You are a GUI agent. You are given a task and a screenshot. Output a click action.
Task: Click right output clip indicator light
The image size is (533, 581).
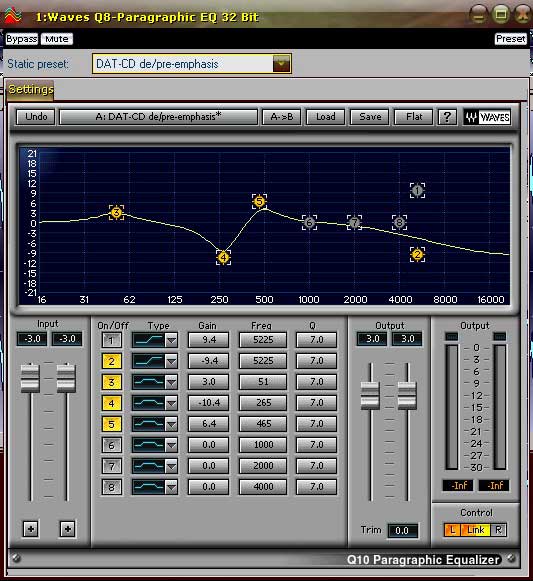click(x=500, y=336)
